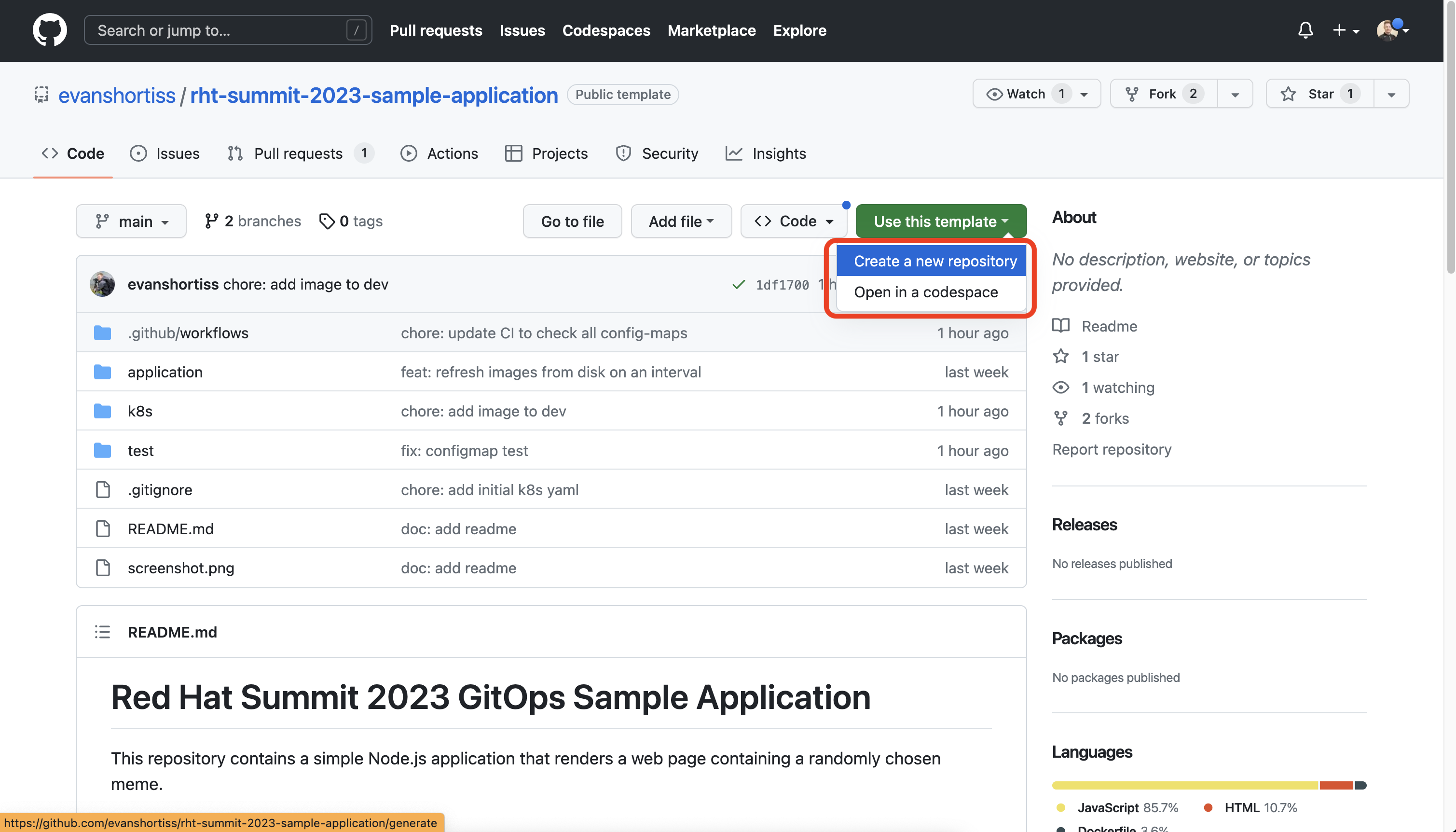Switch to the Code tab
Screen dimensions: 1456x832
coord(72,153)
